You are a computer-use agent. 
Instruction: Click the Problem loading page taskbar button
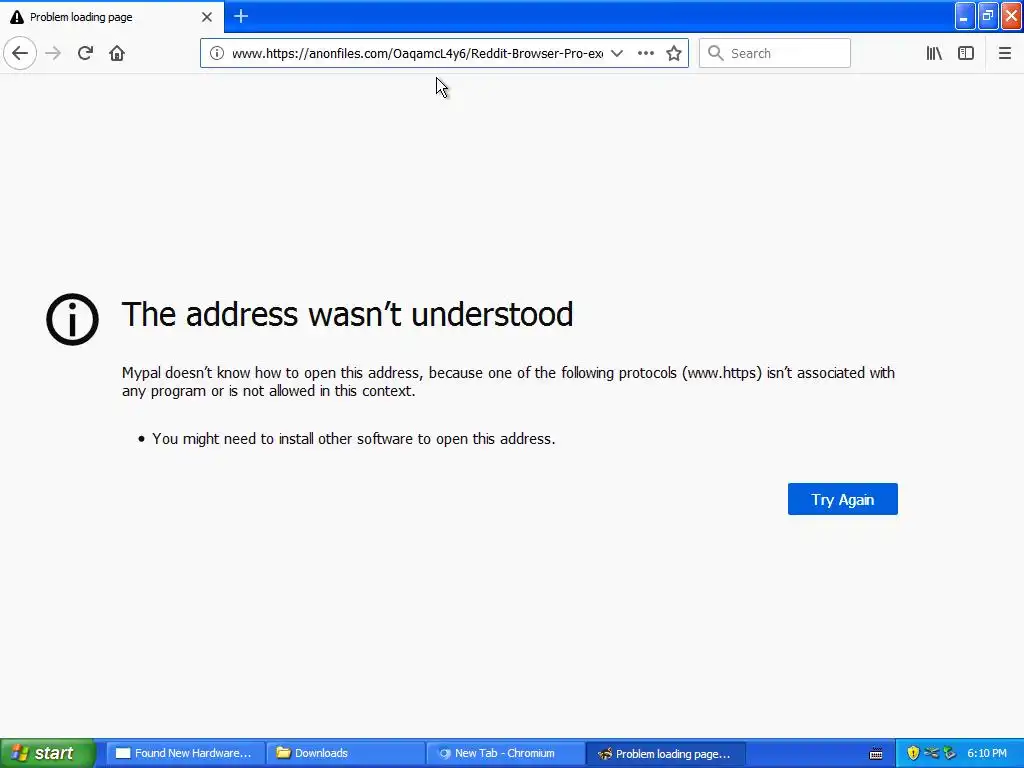[x=665, y=753]
